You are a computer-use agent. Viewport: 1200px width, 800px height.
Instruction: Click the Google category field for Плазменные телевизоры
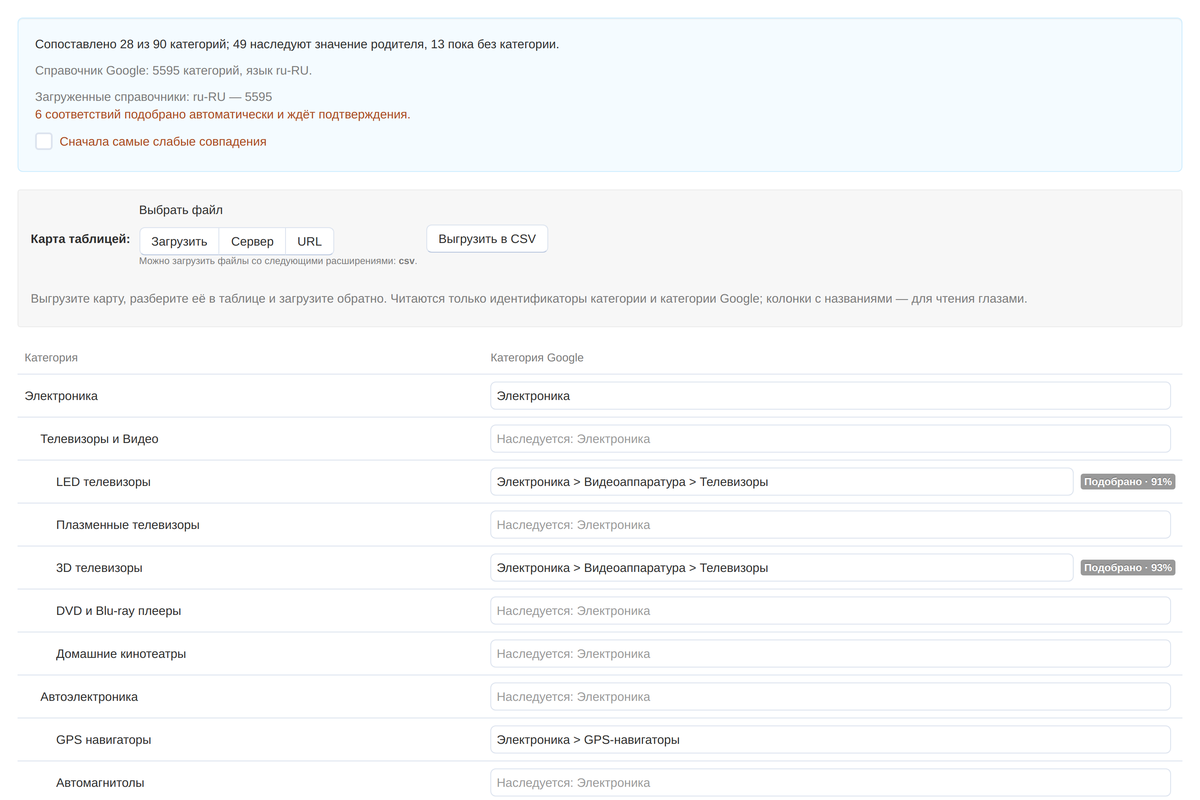830,525
